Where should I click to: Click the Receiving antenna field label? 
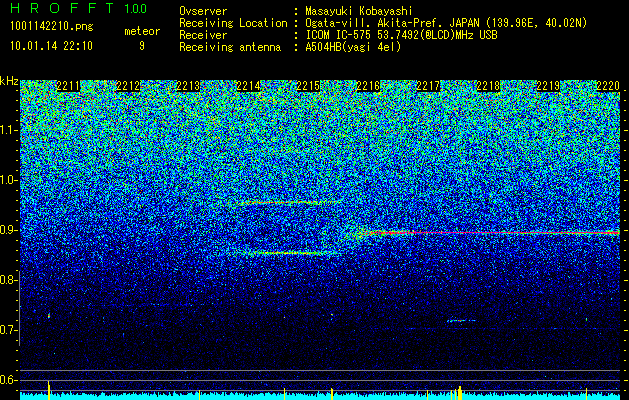tap(230, 47)
